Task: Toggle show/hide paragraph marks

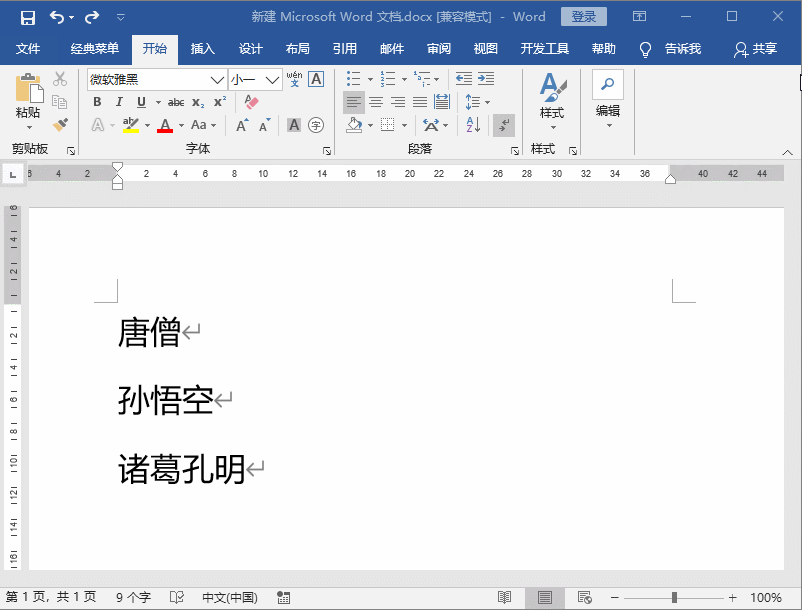Action: tap(504, 125)
